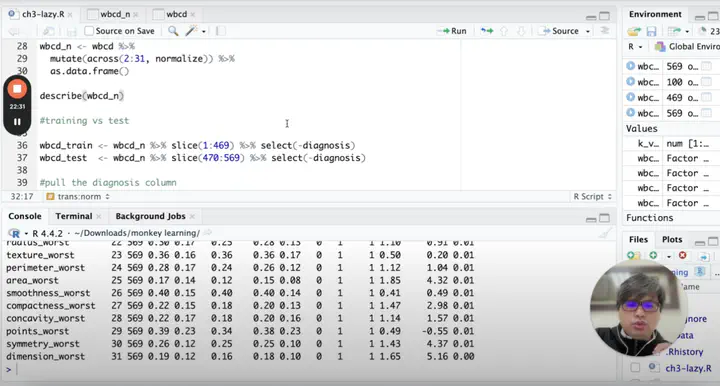Close the Background Jobs tab
Image resolution: width=720 pixels, height=386 pixels.
tap(192, 217)
